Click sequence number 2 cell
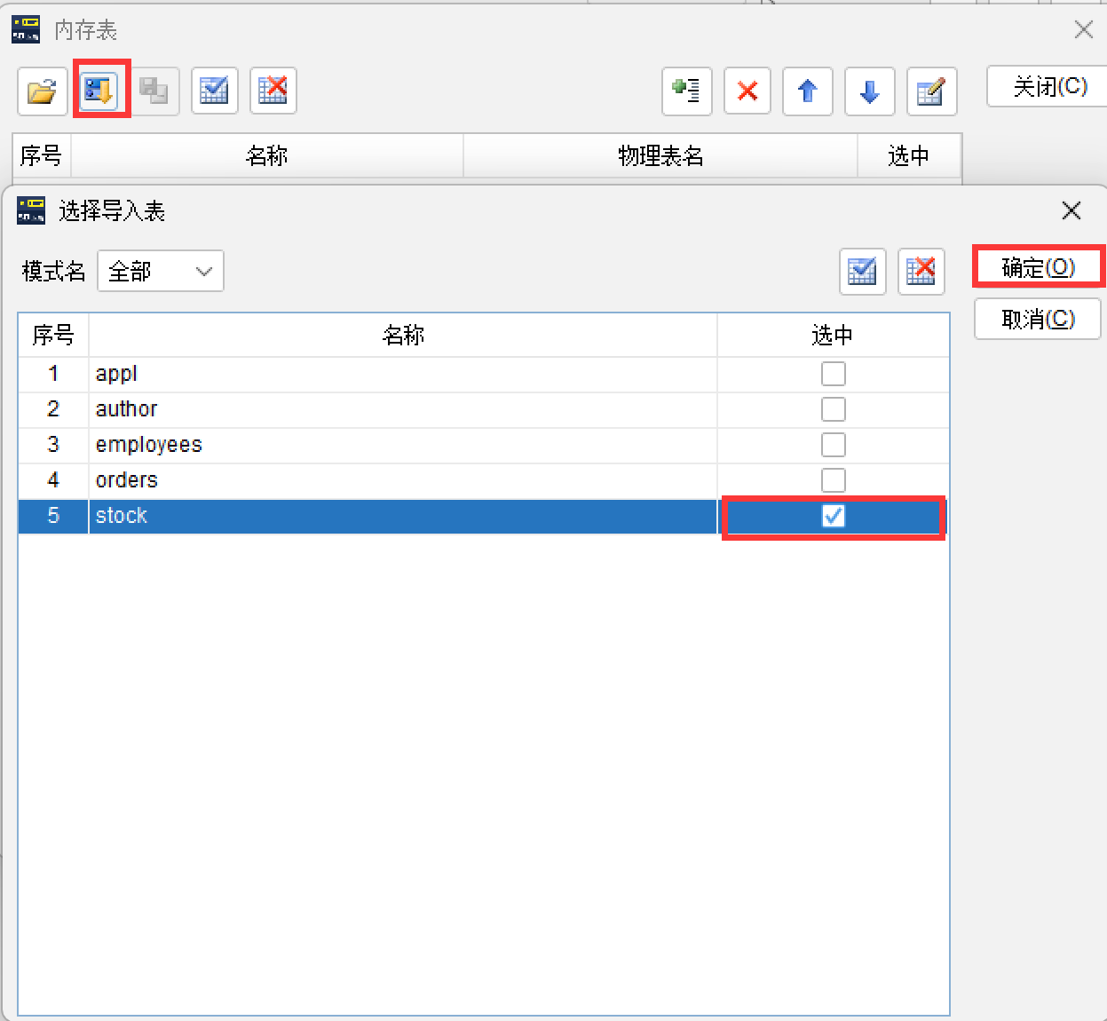The height and width of the screenshot is (1021, 1107). coord(53,410)
